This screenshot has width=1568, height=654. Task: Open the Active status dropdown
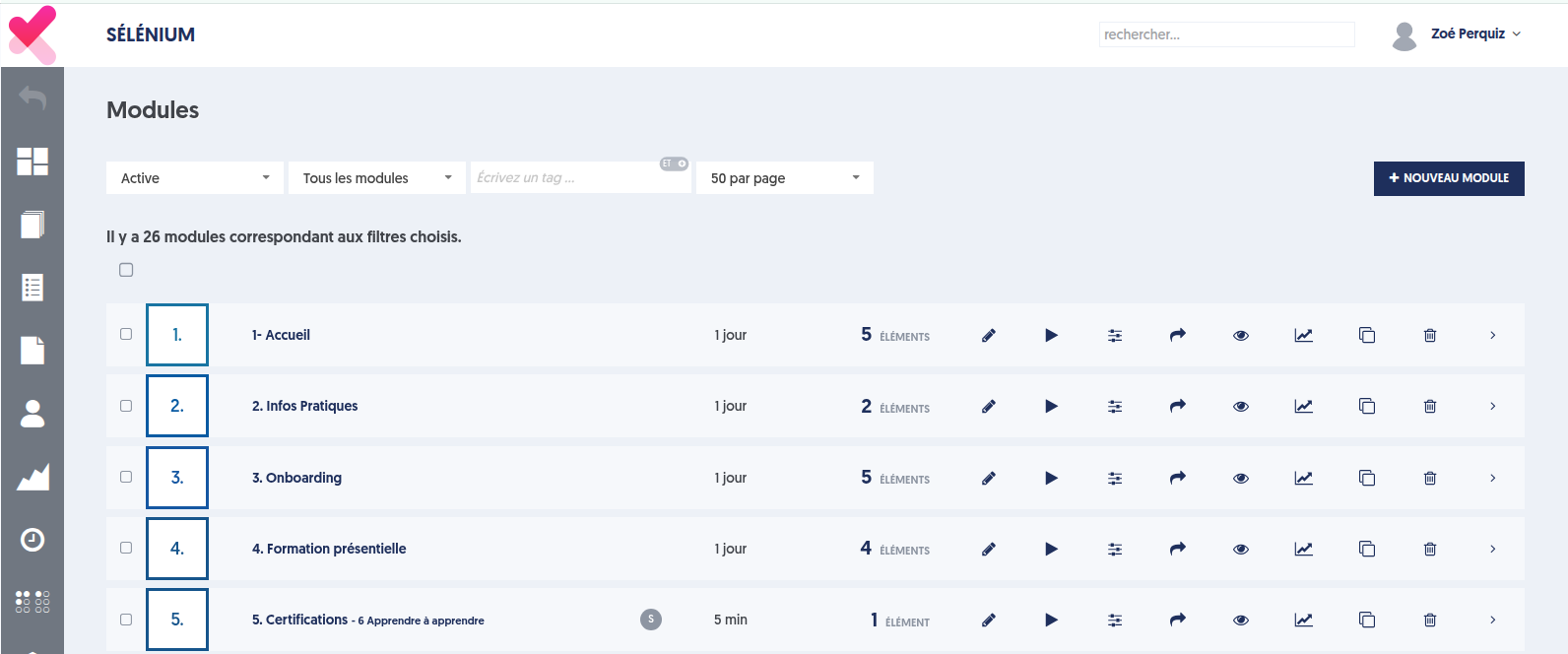click(x=195, y=178)
